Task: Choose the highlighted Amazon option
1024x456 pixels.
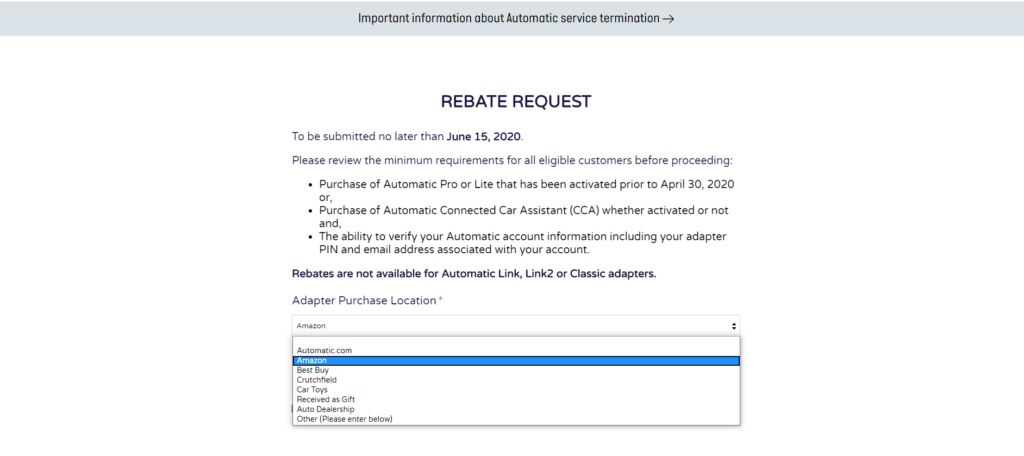Action: point(516,361)
